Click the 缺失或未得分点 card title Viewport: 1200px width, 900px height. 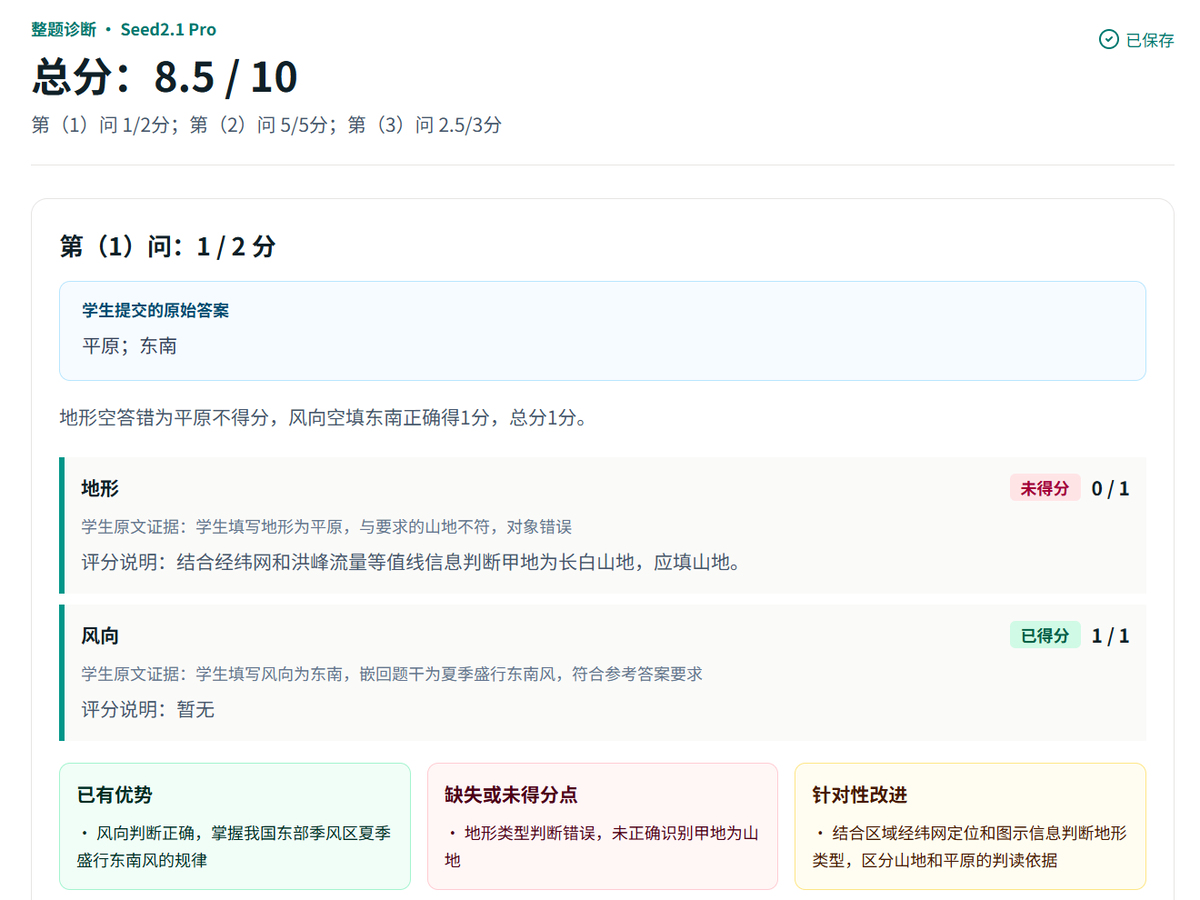(x=511, y=795)
